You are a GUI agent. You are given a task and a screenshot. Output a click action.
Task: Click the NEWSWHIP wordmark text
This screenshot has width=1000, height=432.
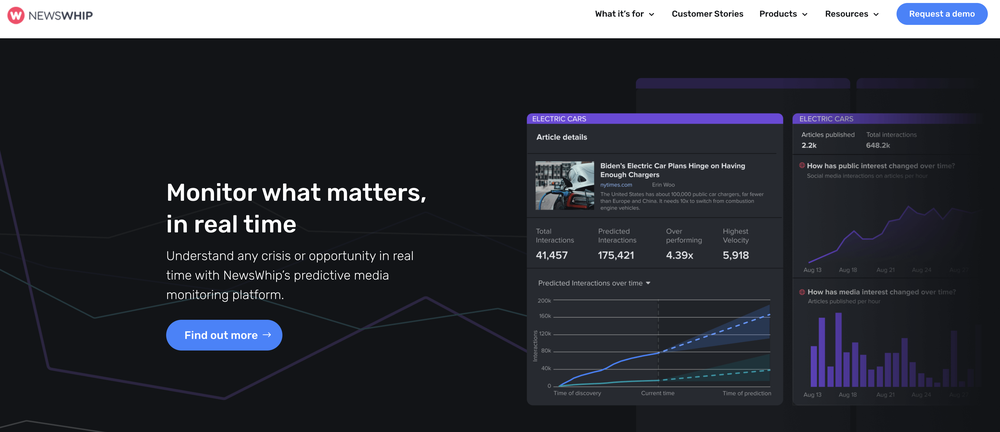(61, 15)
